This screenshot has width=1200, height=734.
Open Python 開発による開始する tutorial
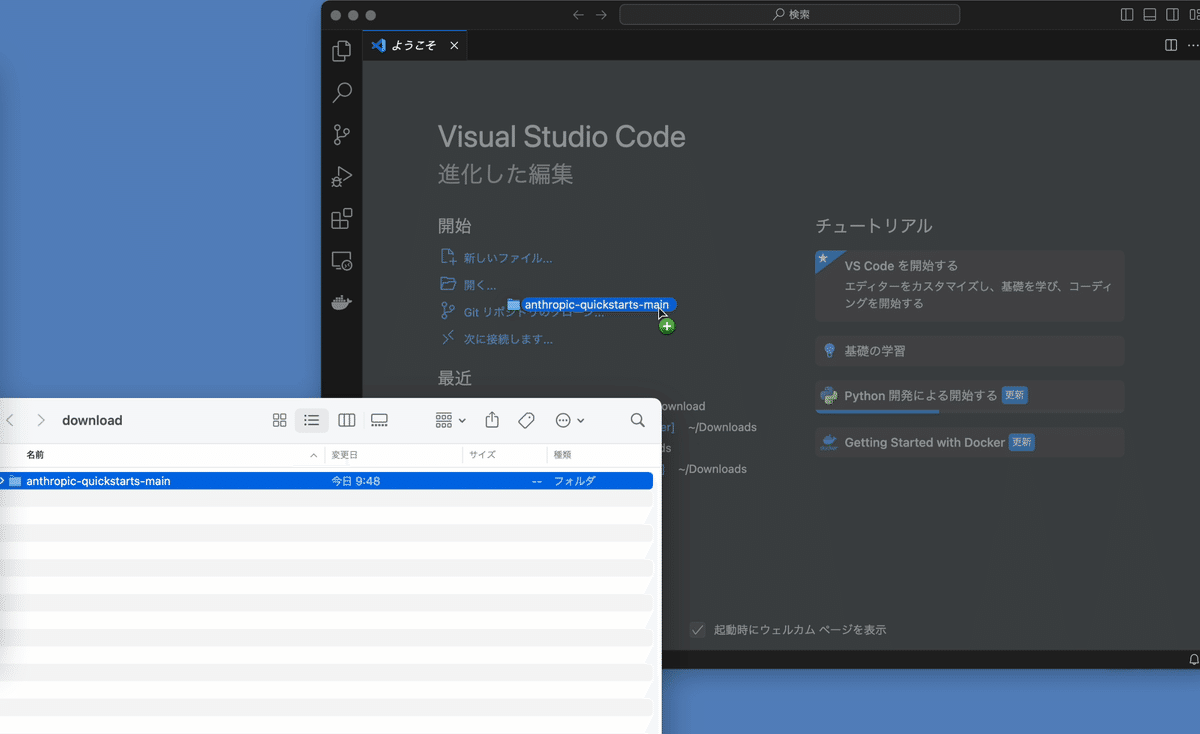tap(970, 396)
